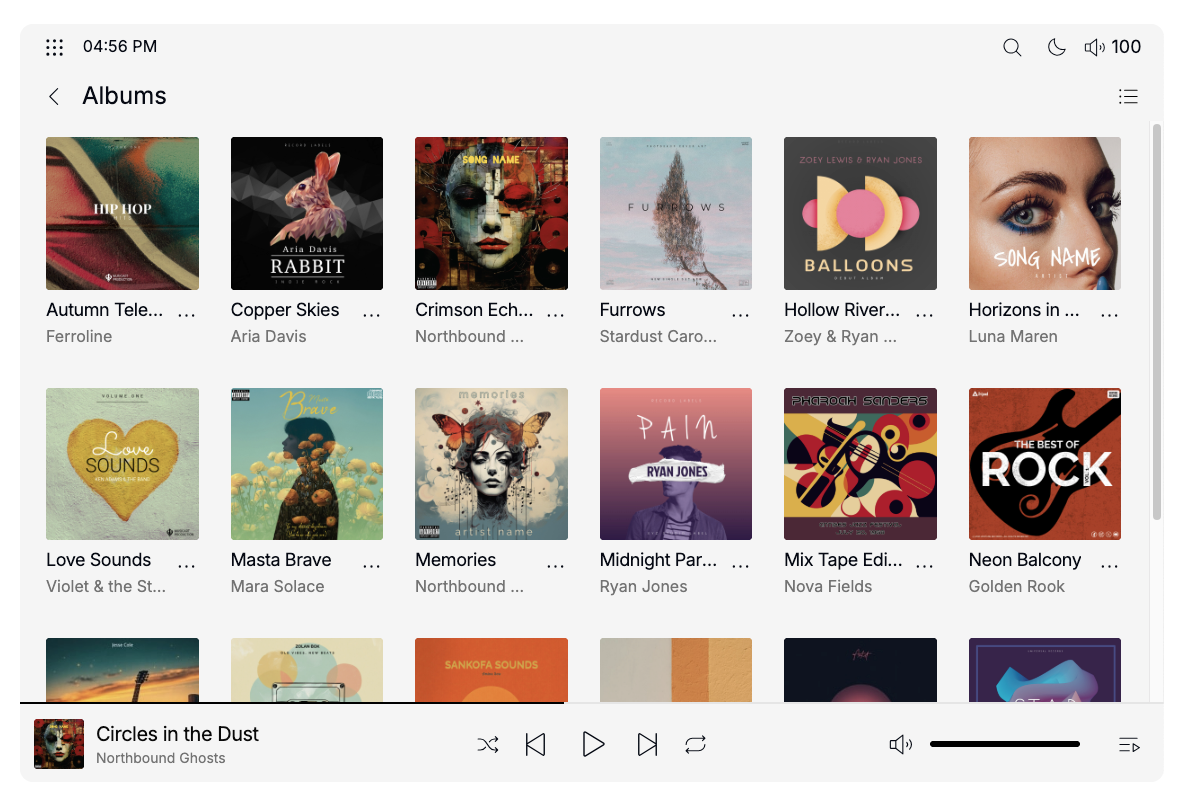Open the play queue icon

click(x=1129, y=744)
